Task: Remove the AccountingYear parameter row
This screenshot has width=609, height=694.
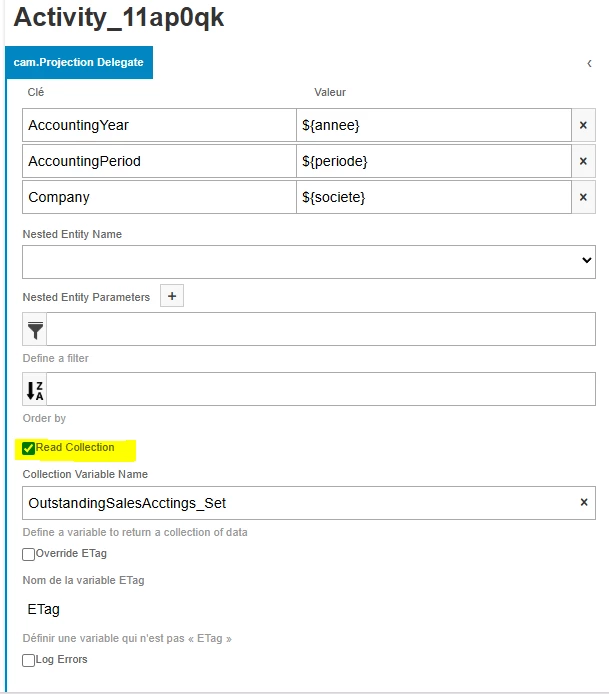Action: point(584,126)
